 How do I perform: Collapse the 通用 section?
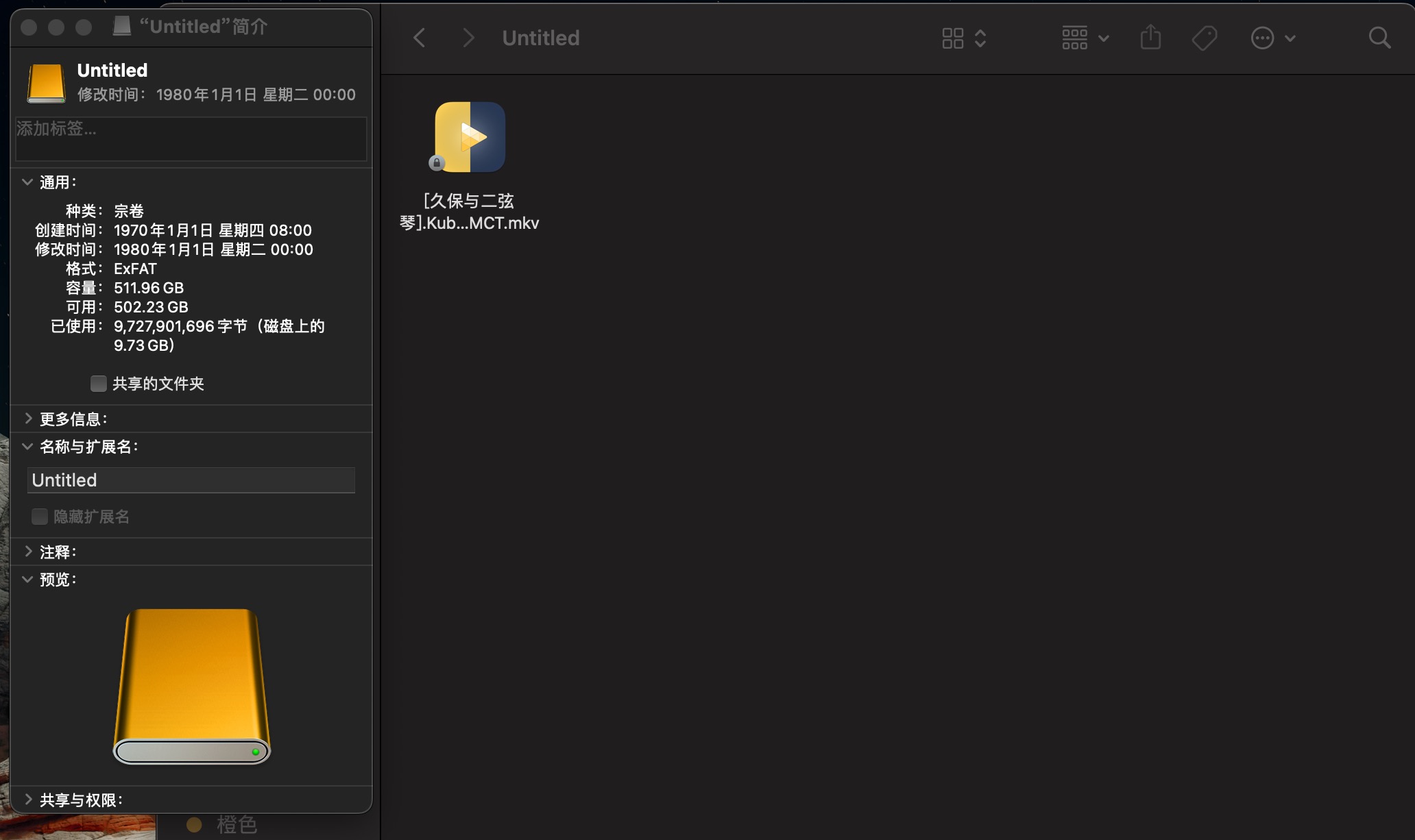(27, 182)
